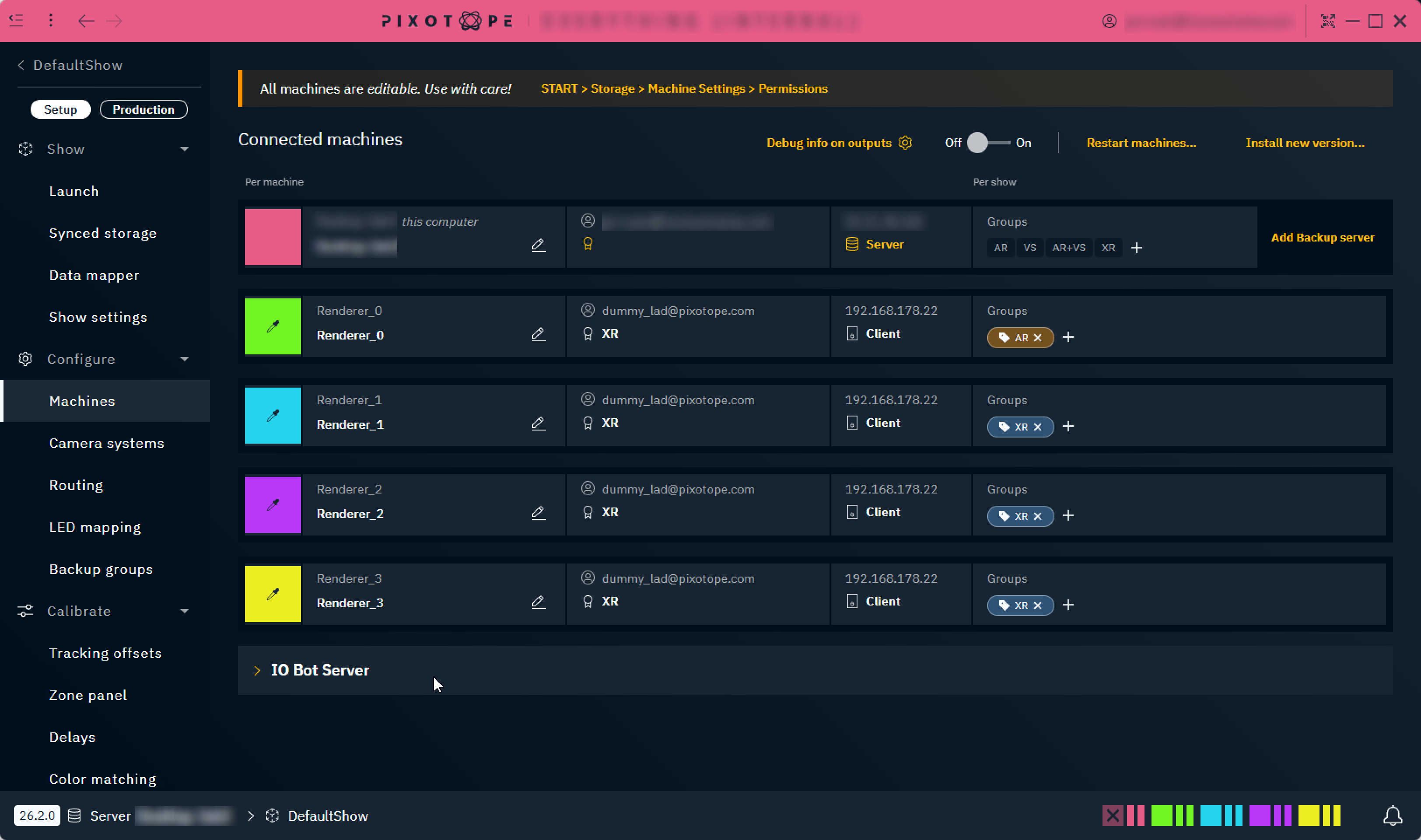Expand the IO Bot Server section
The height and width of the screenshot is (840, 1421).
257,670
